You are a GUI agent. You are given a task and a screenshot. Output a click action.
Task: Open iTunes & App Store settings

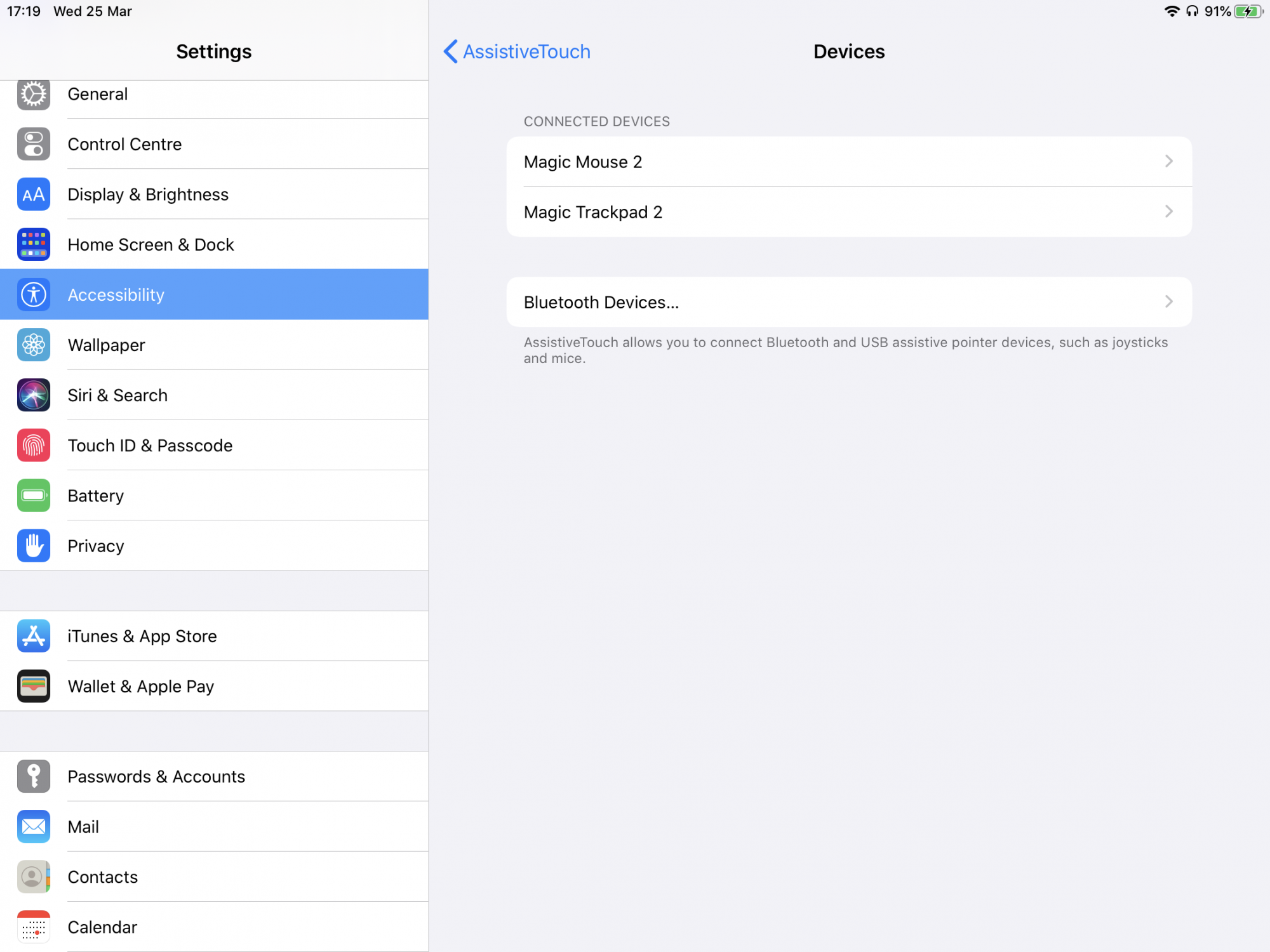pos(214,635)
